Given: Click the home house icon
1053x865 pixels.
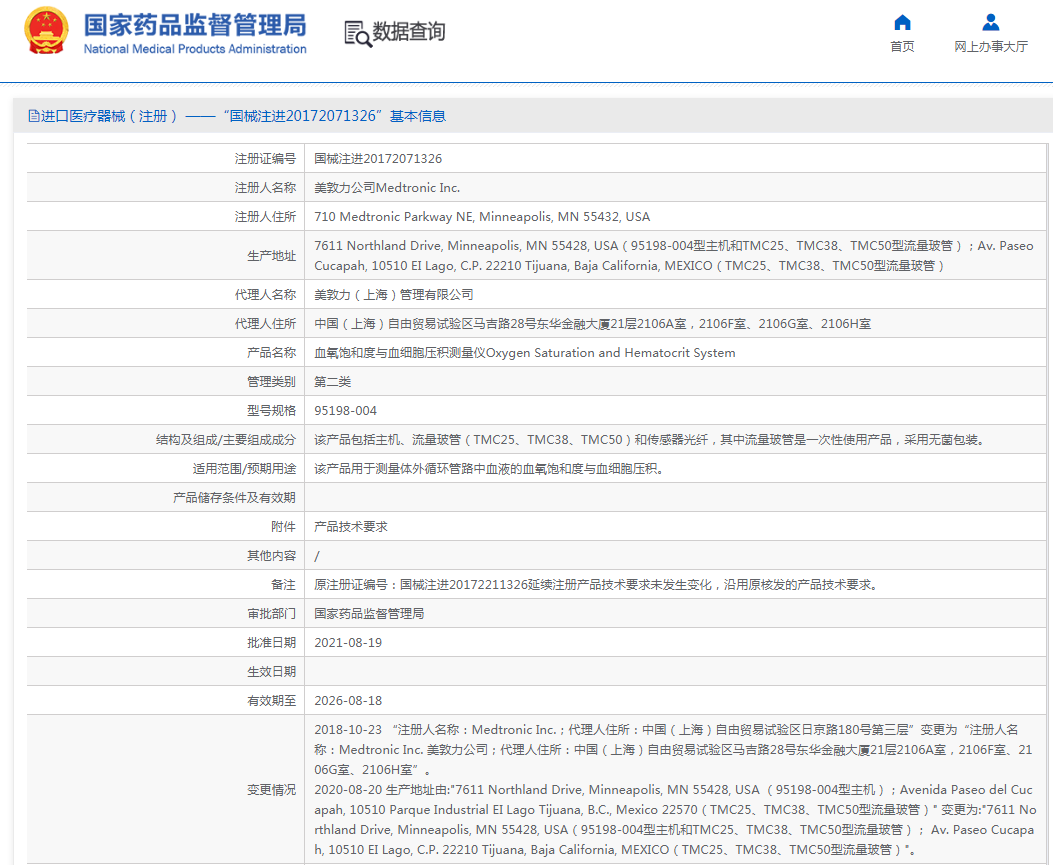Looking at the screenshot, I should click(902, 22).
